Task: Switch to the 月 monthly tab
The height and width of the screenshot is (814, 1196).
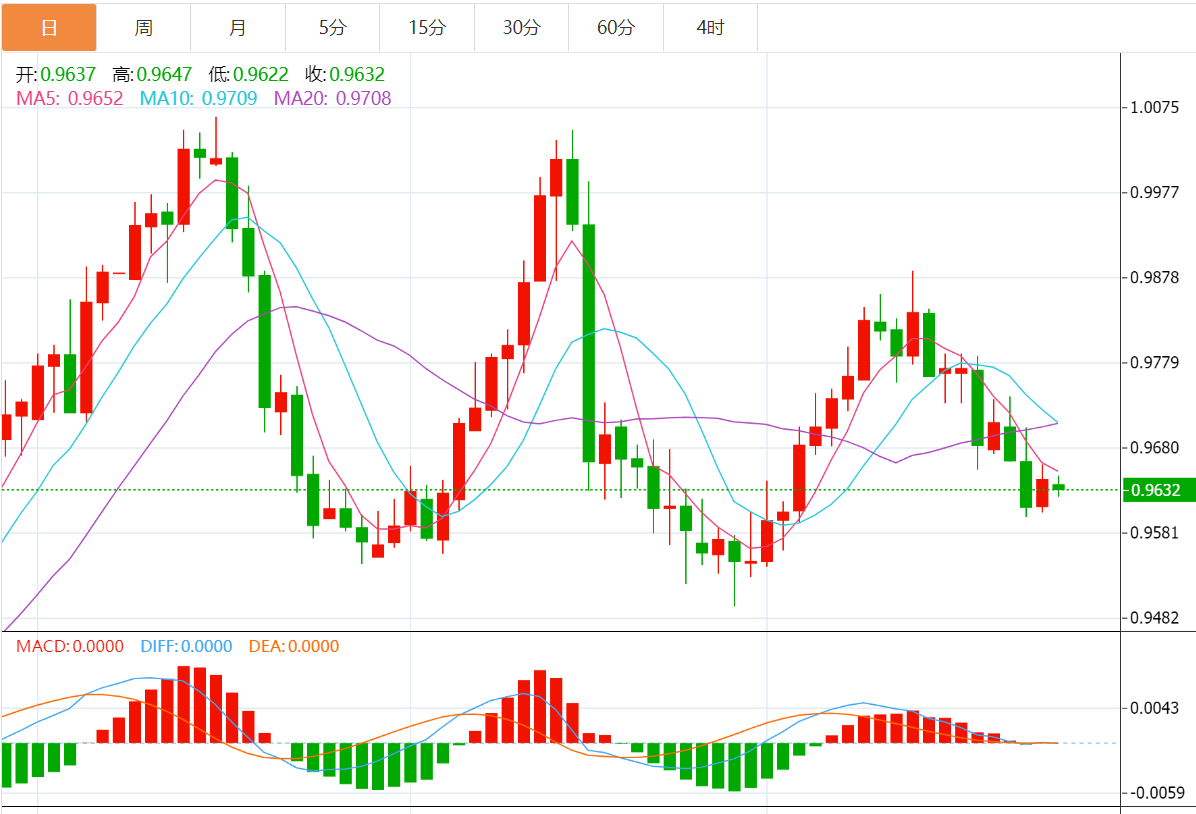Action: point(238,27)
